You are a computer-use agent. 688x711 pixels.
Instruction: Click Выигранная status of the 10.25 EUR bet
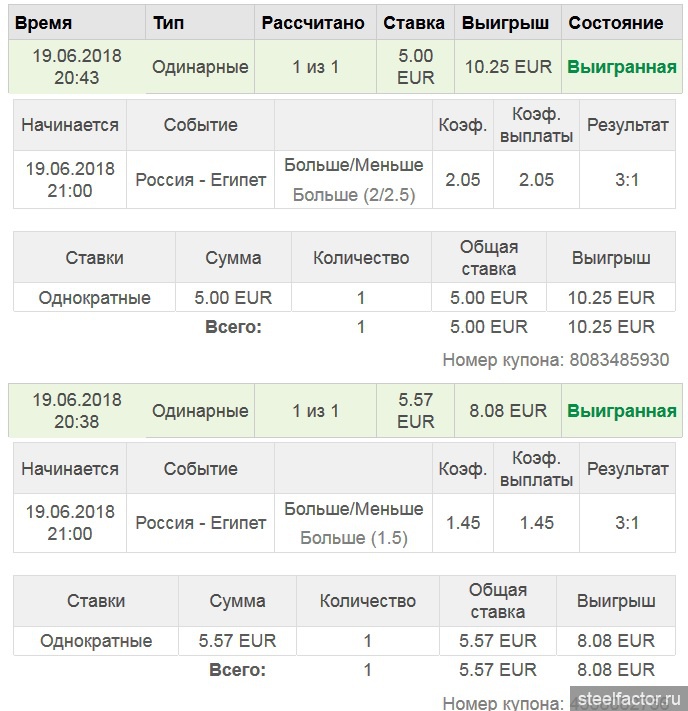point(621,68)
